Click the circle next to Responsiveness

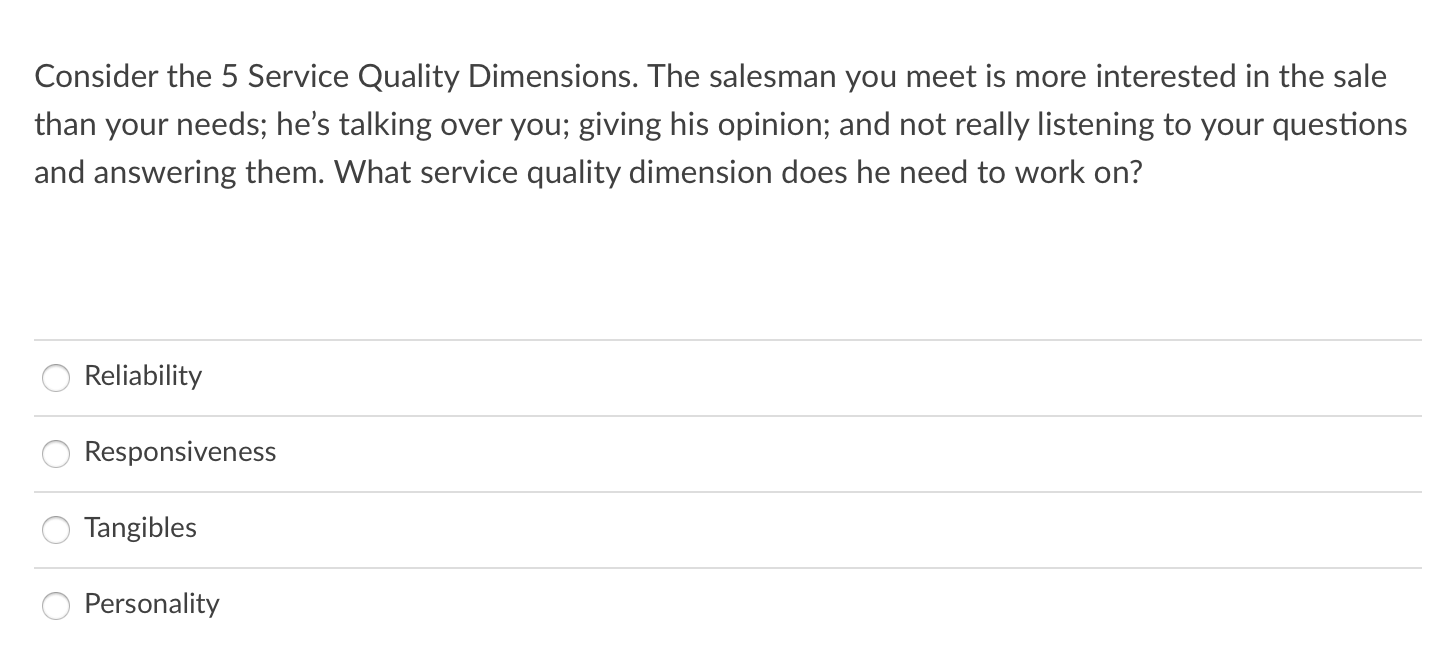56,454
